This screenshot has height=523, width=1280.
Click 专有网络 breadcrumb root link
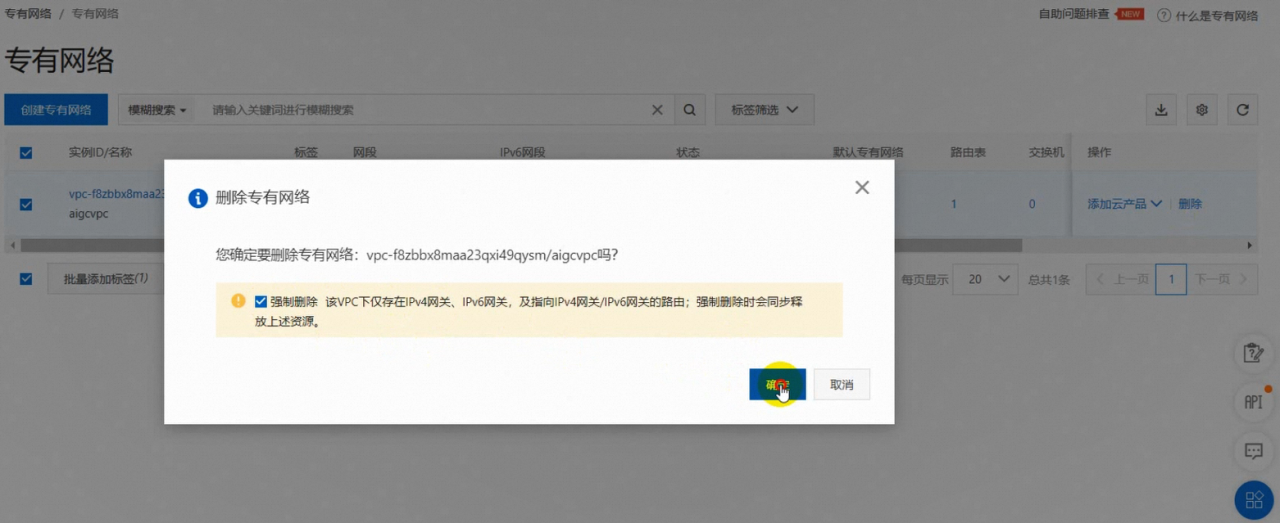(x=30, y=14)
